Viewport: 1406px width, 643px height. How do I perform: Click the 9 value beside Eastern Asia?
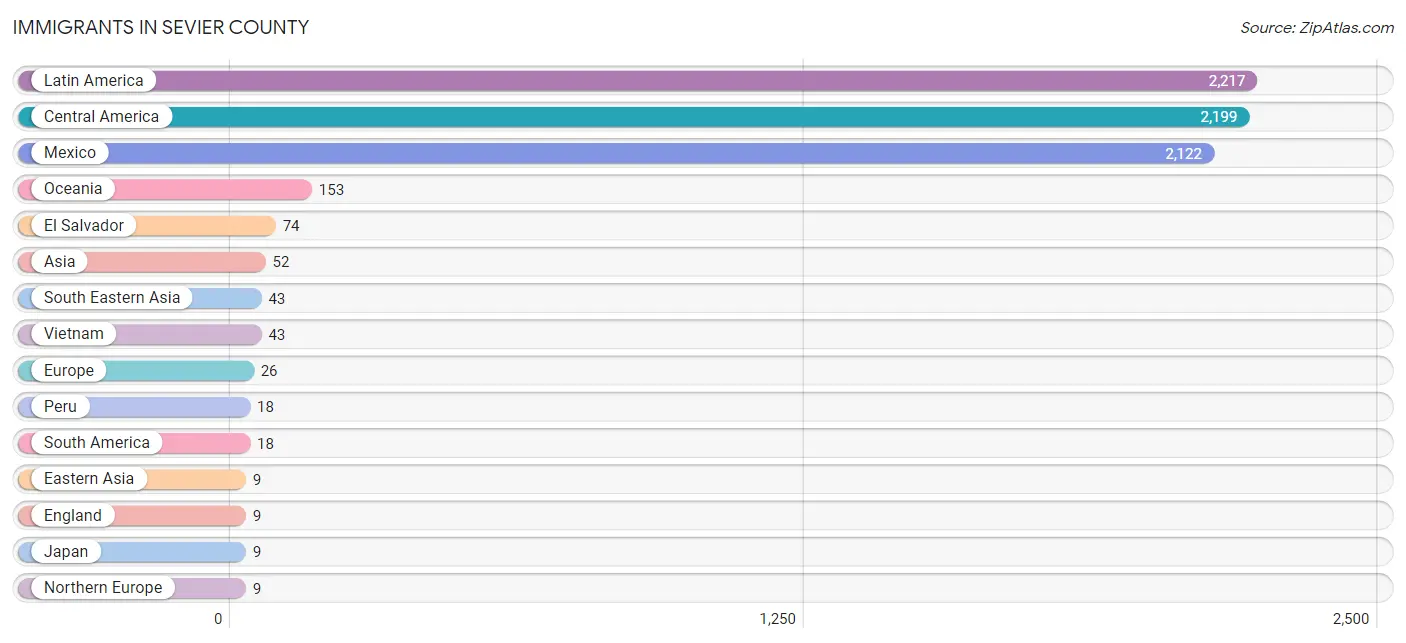click(257, 480)
